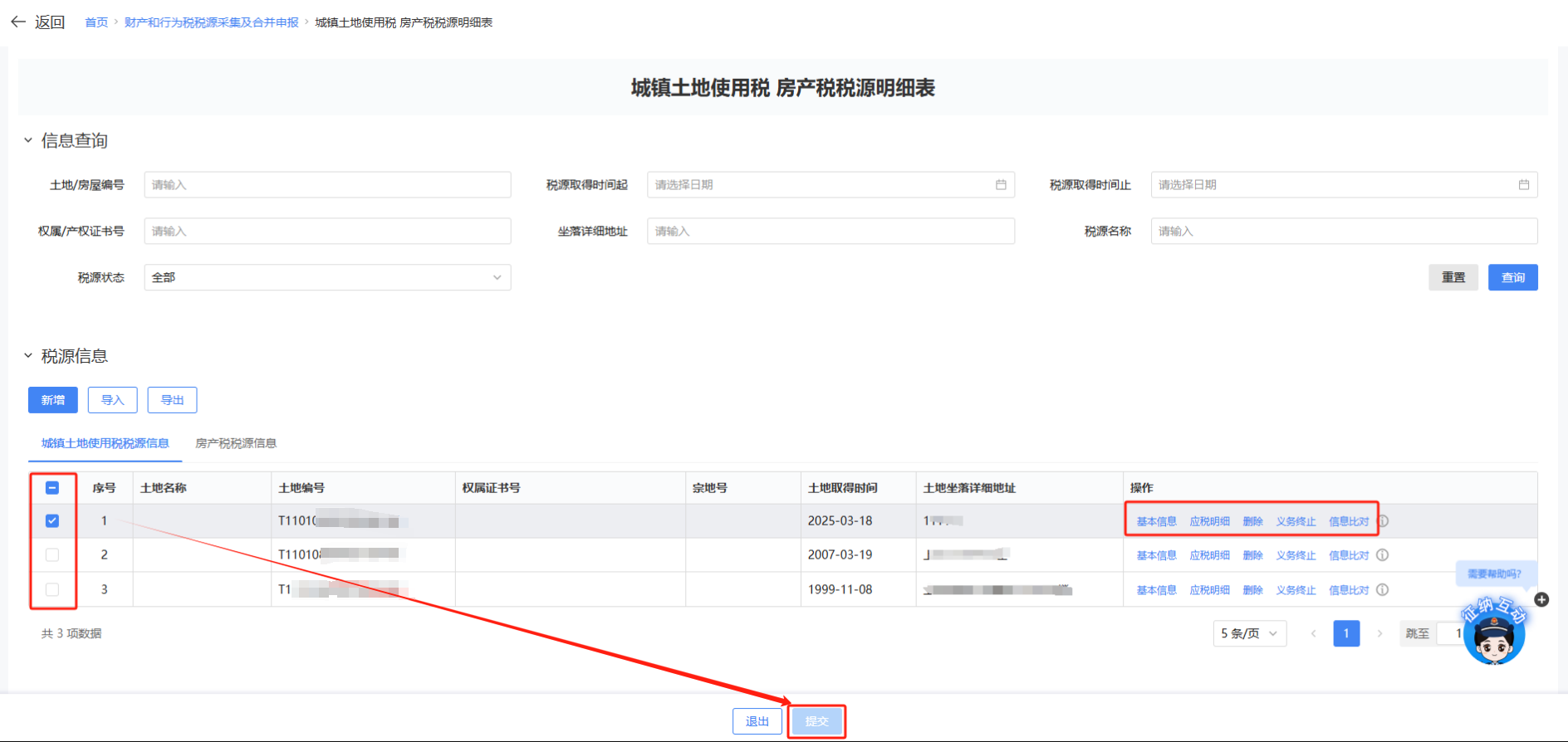
Task: Open the 5 条/页 page size dropdown
Action: click(x=1250, y=633)
